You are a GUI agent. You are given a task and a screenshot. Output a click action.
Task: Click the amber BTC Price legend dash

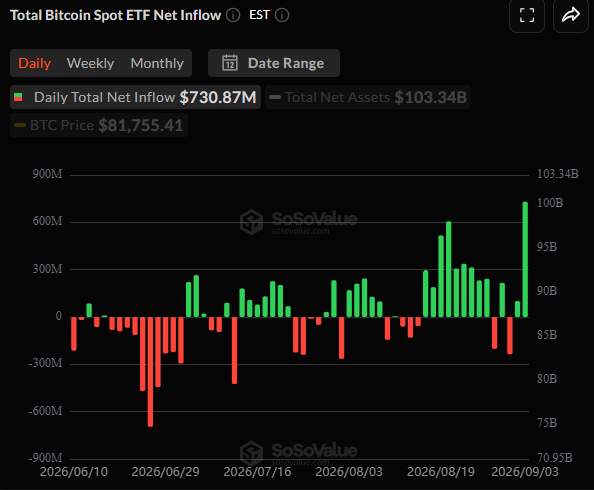pyautogui.click(x=20, y=125)
